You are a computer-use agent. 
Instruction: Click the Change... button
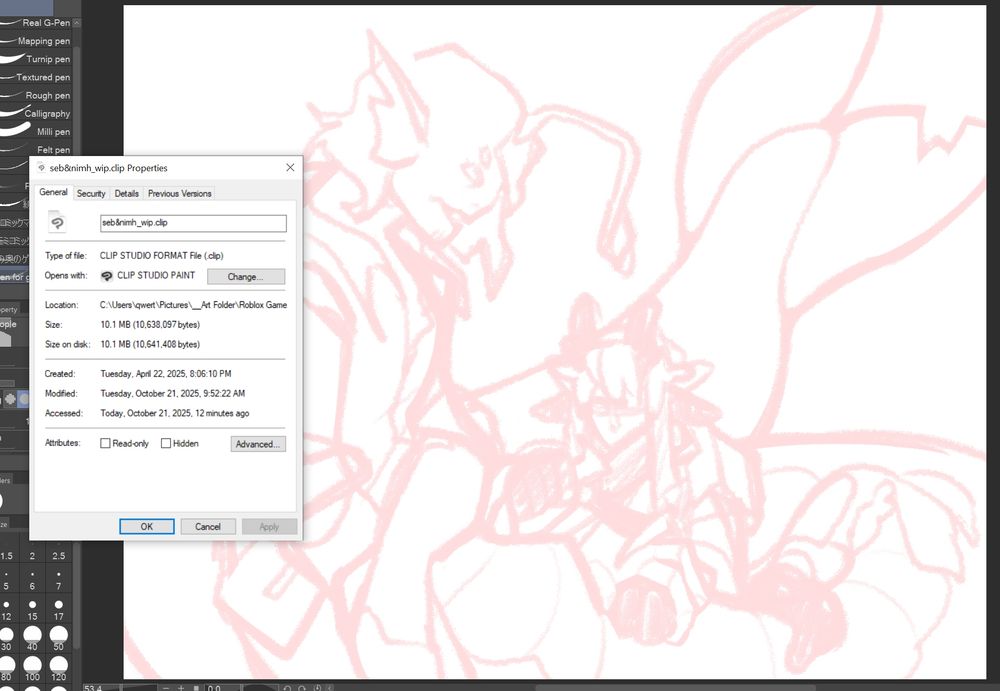pyautogui.click(x=246, y=276)
